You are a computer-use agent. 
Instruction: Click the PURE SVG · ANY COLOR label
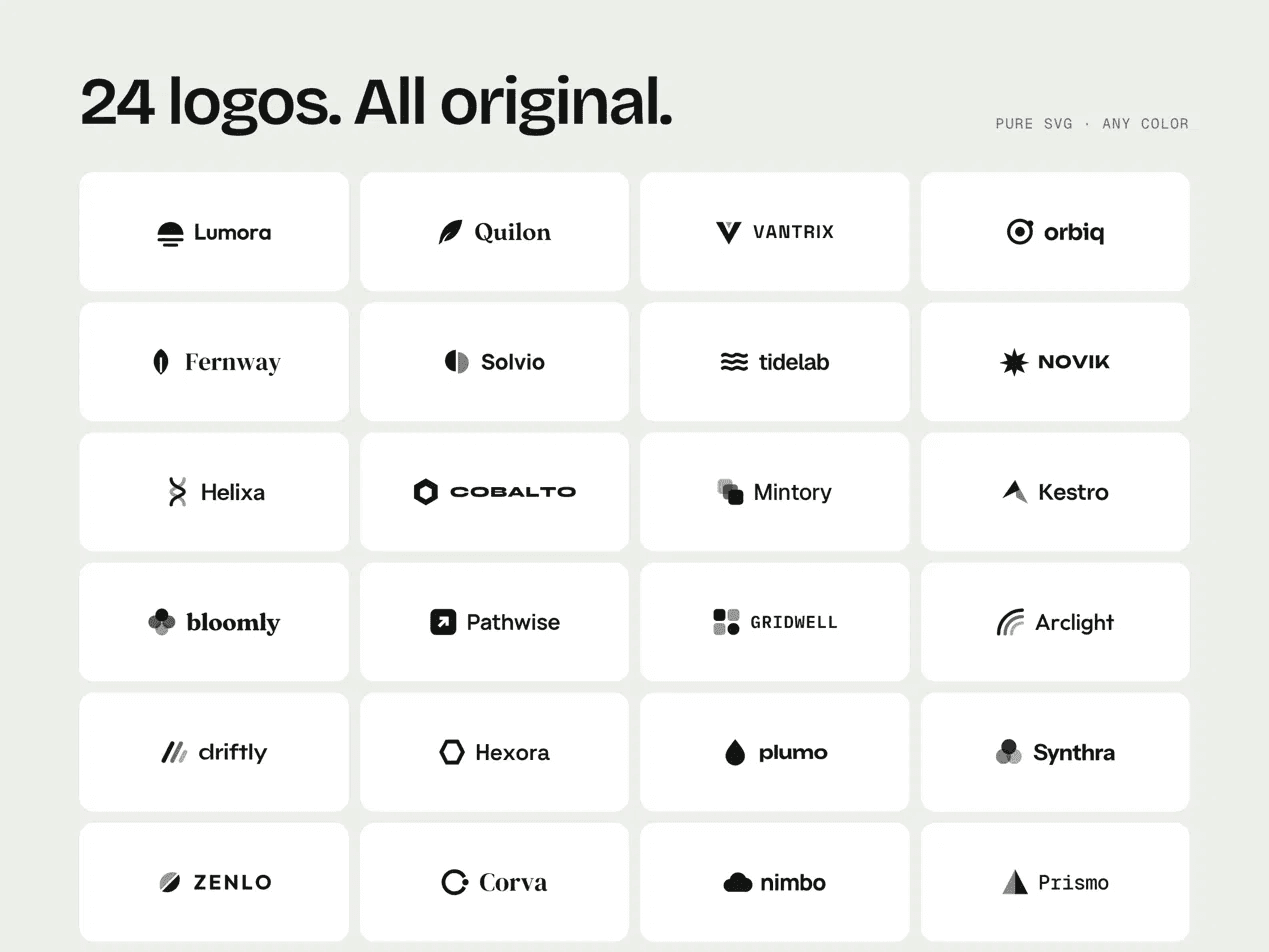(1092, 124)
